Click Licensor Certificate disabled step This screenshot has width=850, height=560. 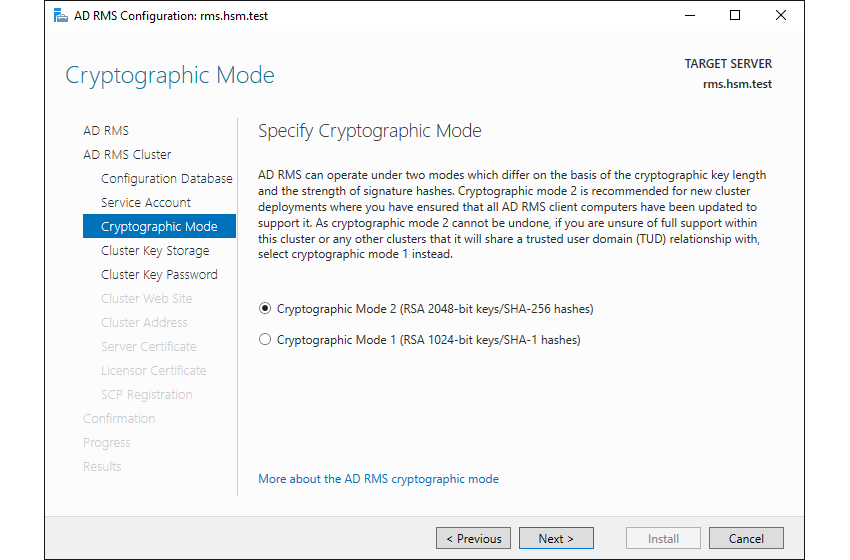(153, 370)
